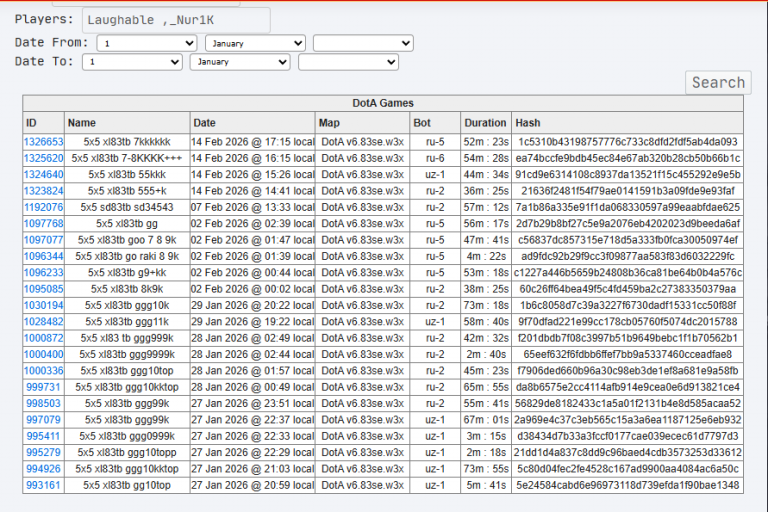Open the Date To year dropdown

(348, 62)
